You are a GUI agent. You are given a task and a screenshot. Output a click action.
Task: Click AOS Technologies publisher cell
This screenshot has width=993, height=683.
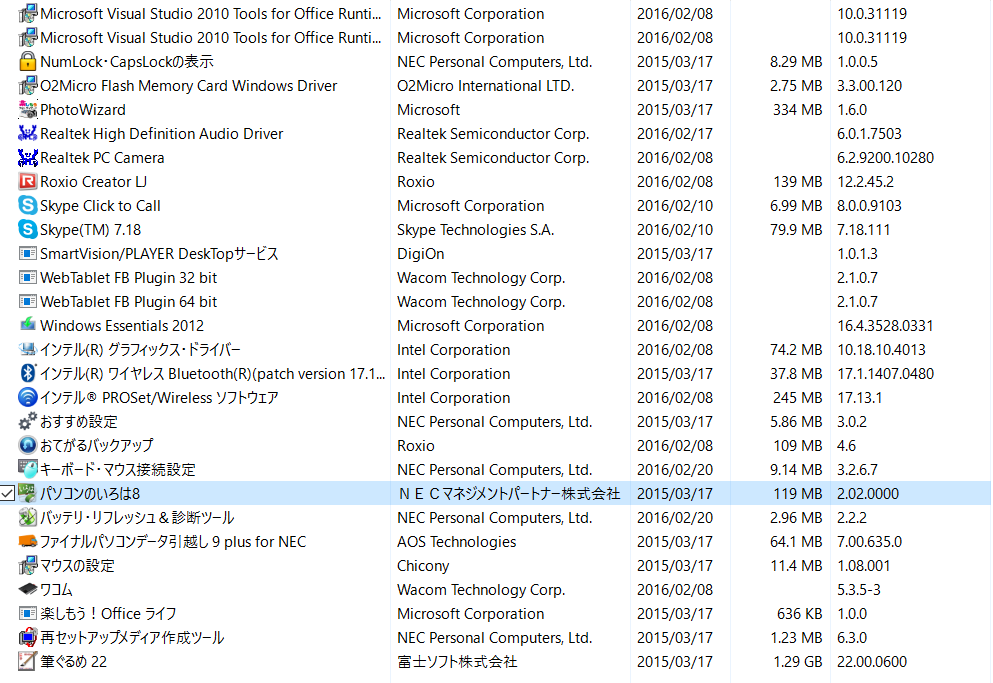pos(457,542)
